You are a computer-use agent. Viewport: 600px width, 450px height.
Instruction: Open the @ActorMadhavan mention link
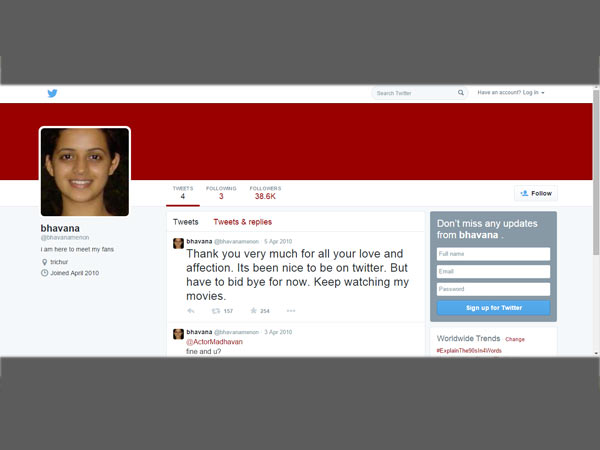[214, 342]
